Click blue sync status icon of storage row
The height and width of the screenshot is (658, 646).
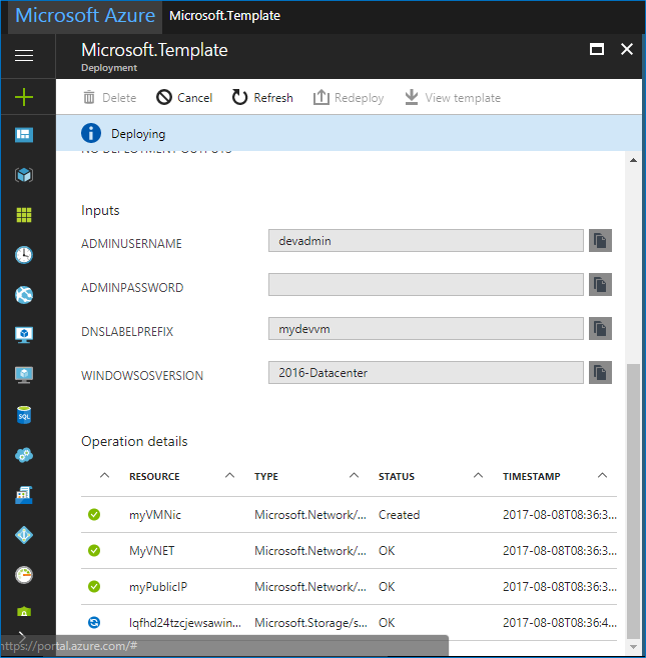(x=94, y=622)
